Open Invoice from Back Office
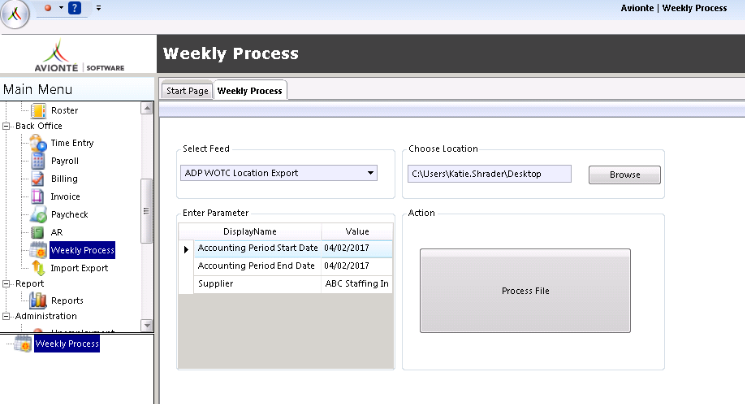Image resolution: width=745 pixels, height=404 pixels. pos(65,196)
